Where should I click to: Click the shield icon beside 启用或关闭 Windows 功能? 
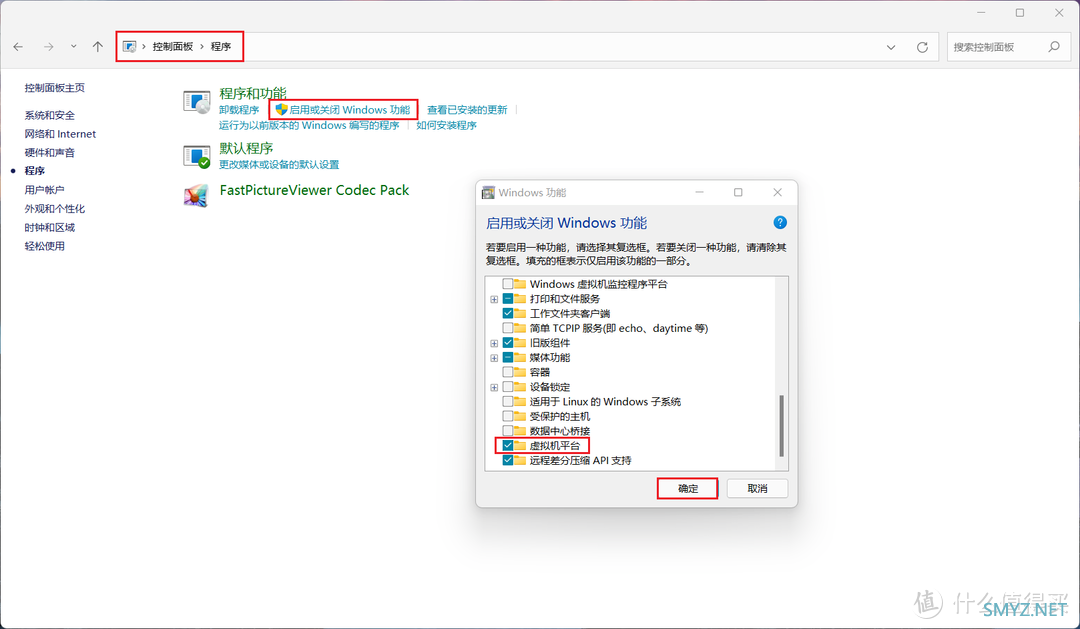point(281,110)
